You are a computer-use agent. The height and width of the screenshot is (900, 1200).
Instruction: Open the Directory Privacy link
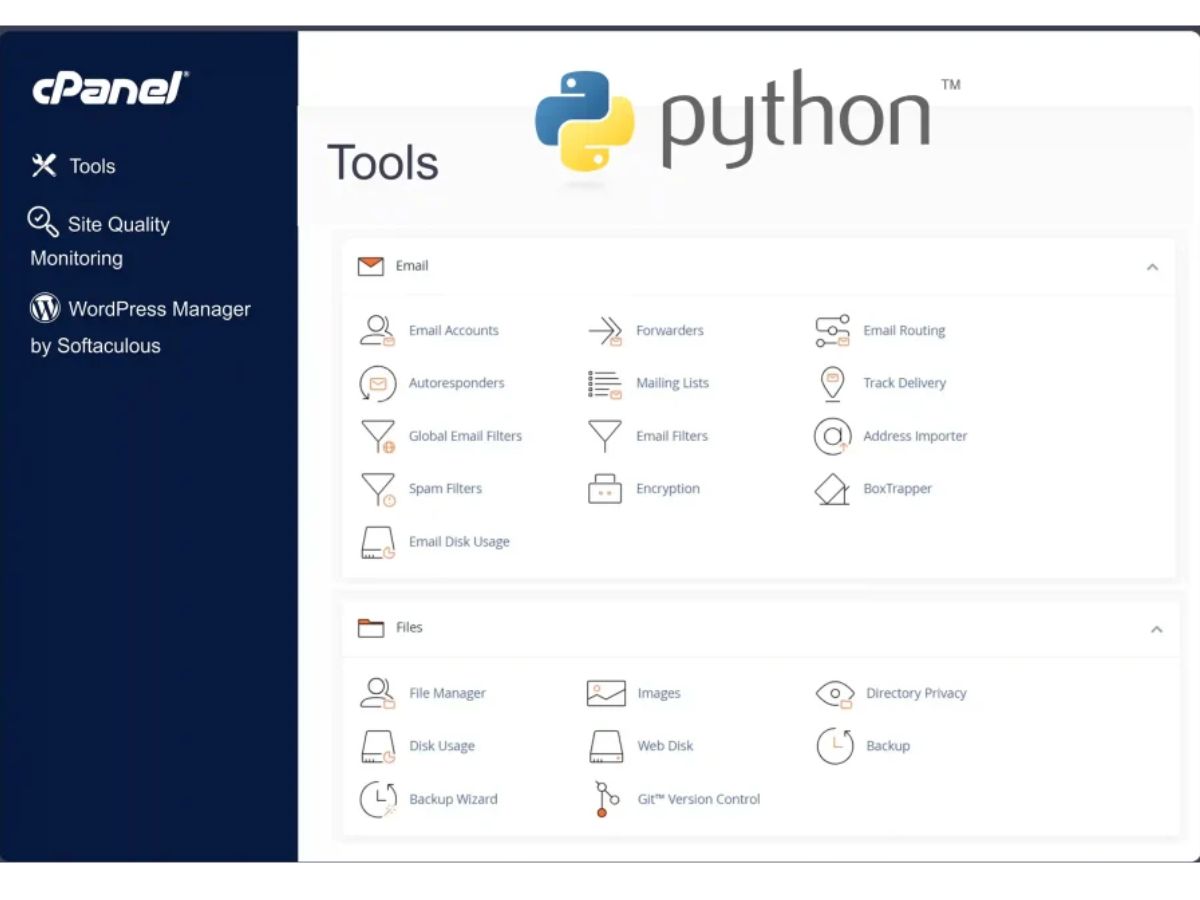[916, 693]
